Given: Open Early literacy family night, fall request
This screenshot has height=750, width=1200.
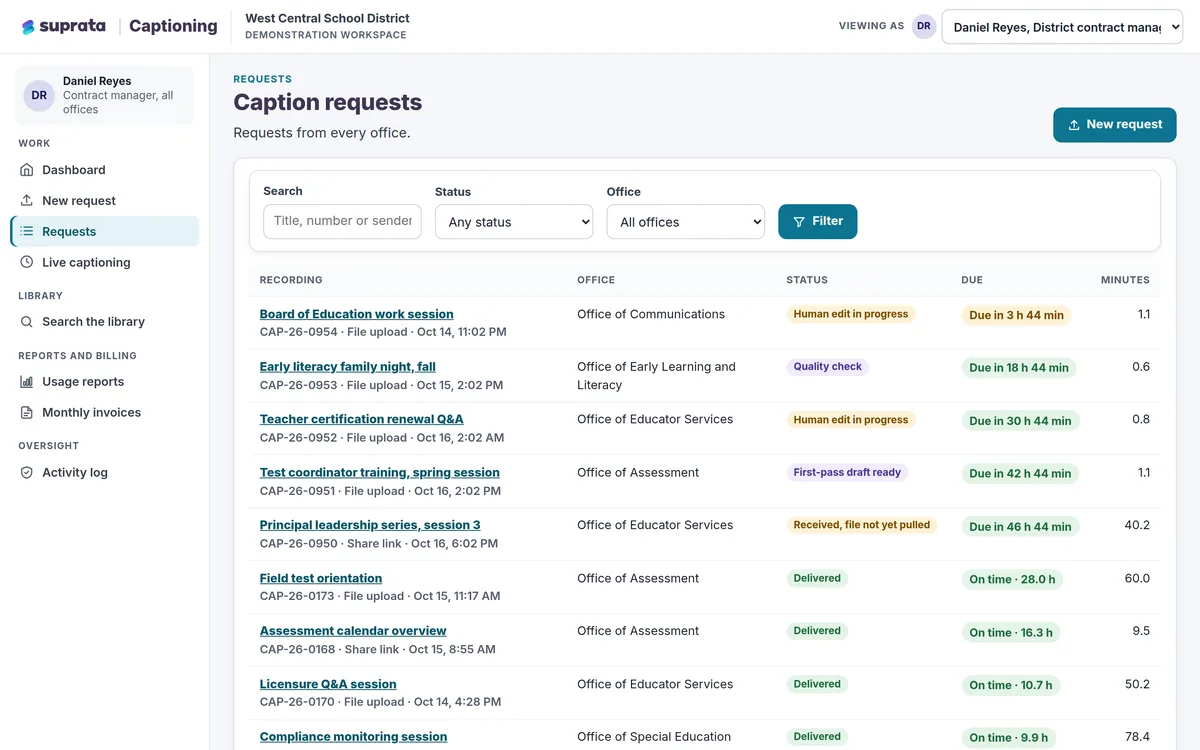Looking at the screenshot, I should point(347,367).
